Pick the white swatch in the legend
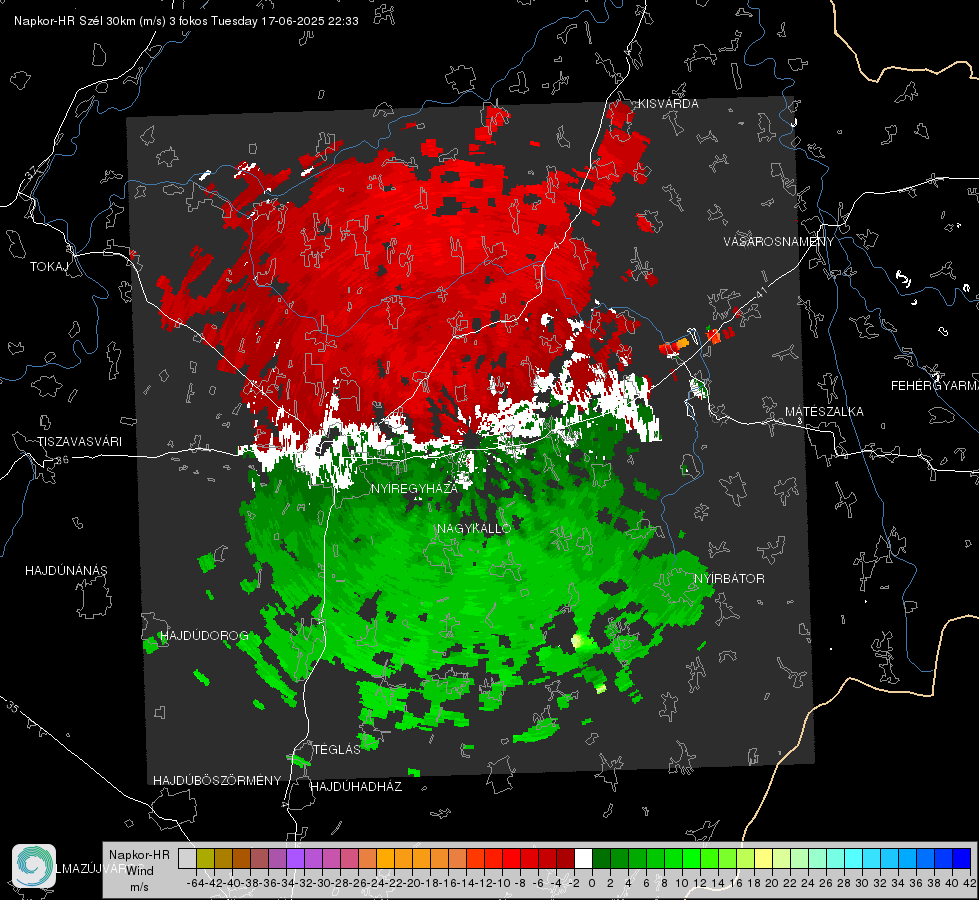 pos(583,858)
